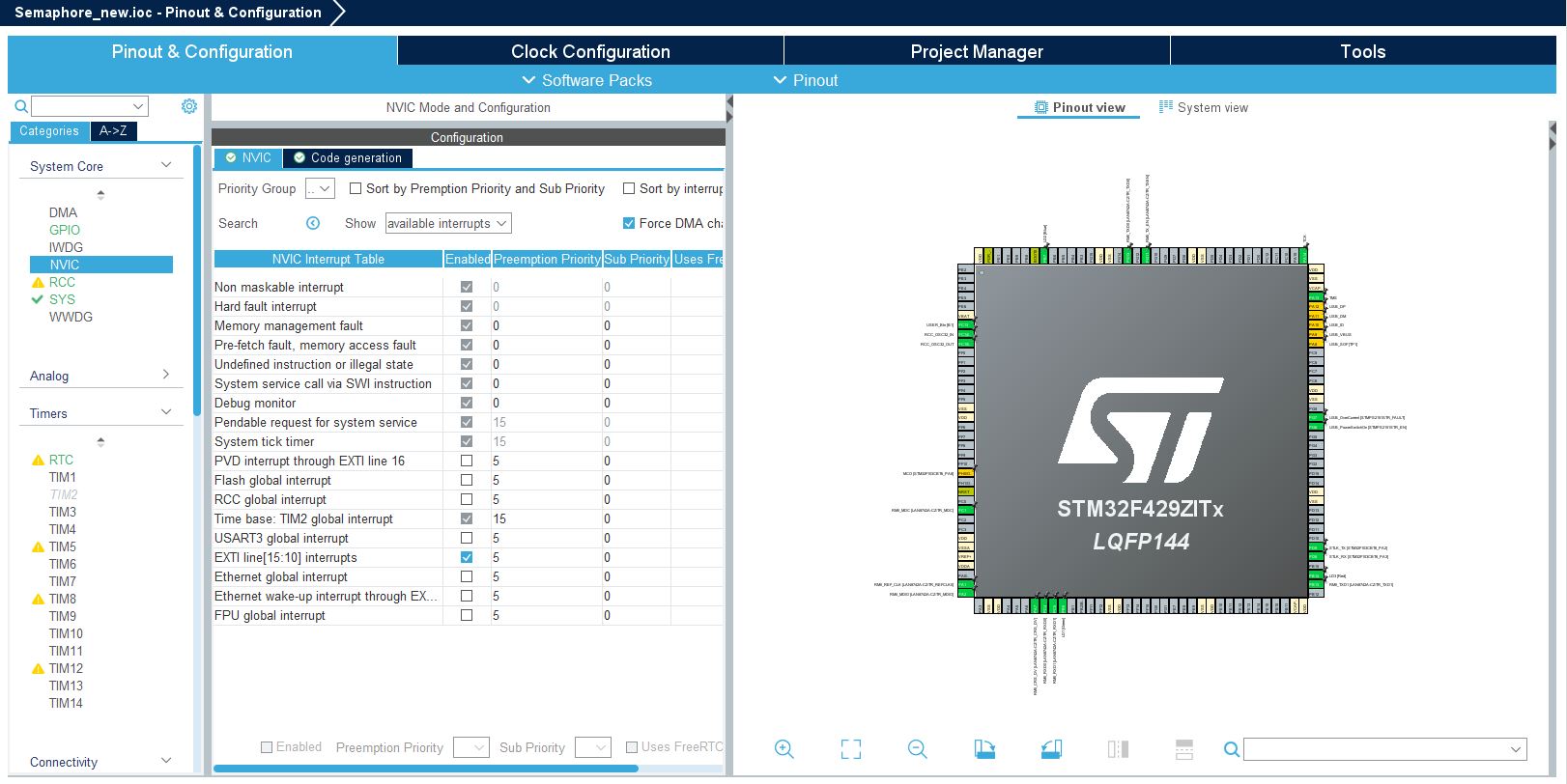
Task: Select the Time base: TIM2 global interrupt row
Action: (x=468, y=518)
